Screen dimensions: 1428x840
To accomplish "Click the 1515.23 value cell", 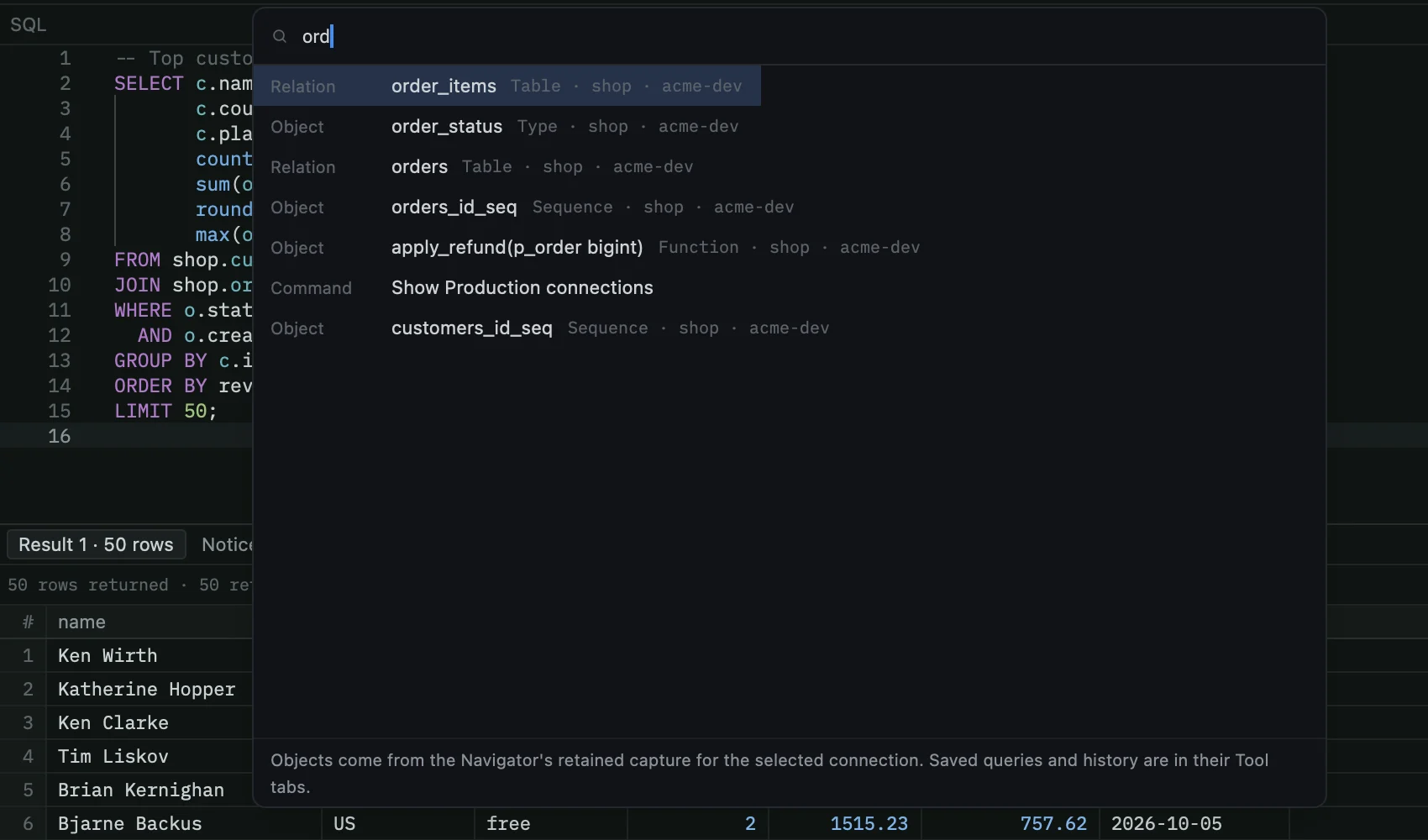I will 845,823.
